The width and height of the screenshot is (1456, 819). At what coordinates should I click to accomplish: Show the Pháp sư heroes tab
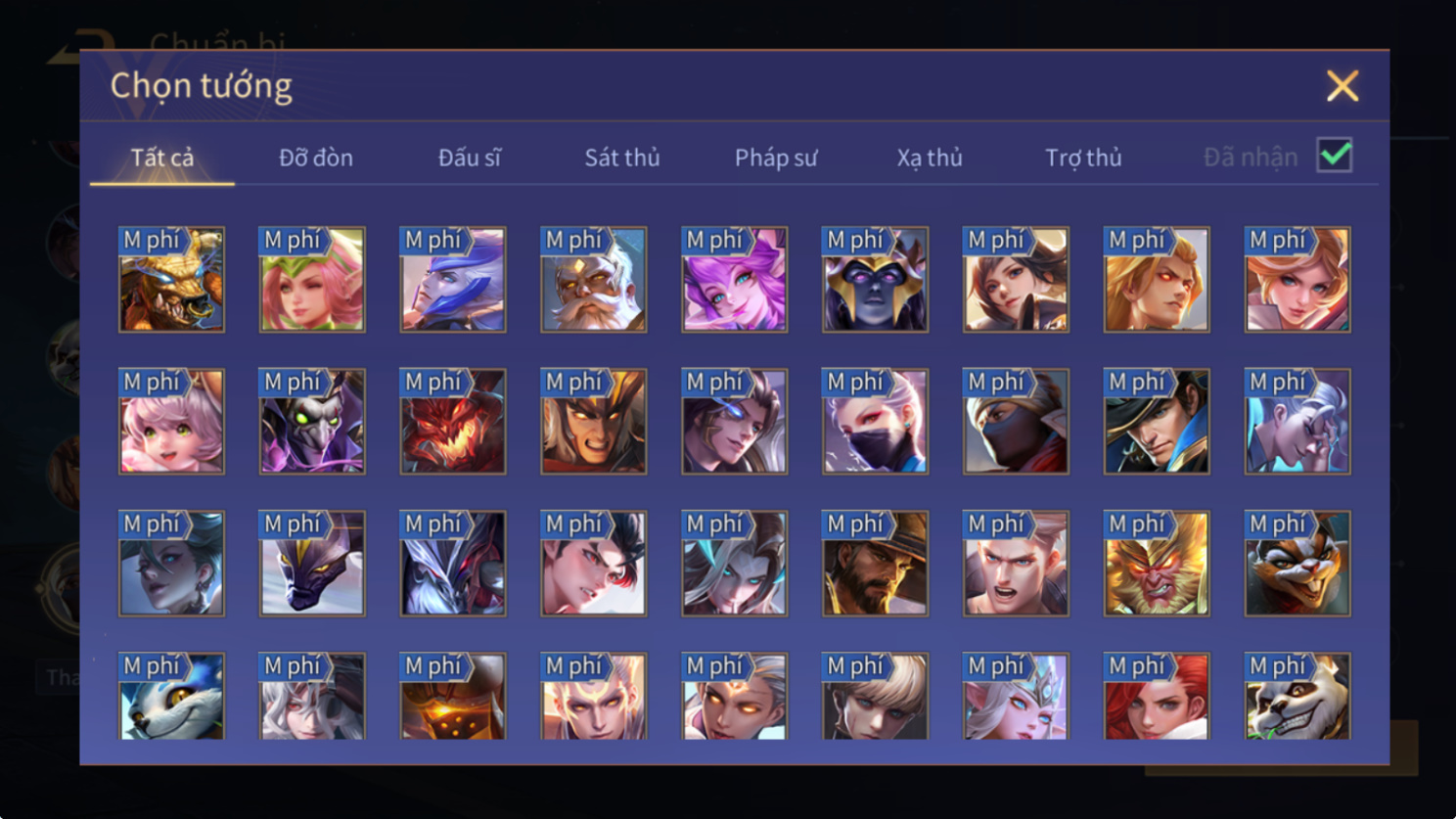point(776,158)
